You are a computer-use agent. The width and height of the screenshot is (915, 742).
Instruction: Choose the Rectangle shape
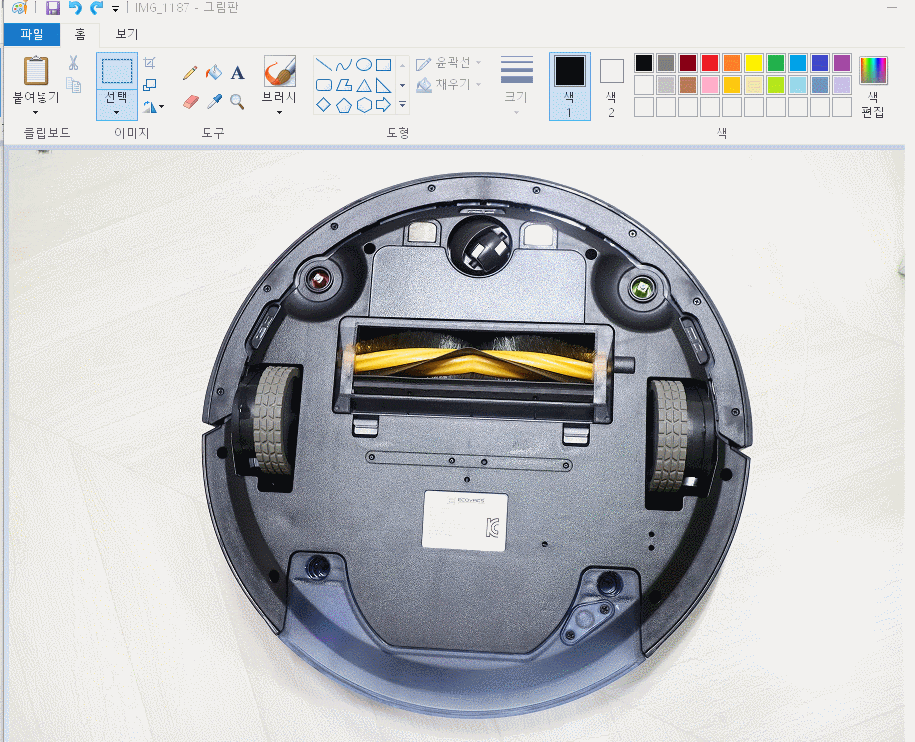[x=383, y=65]
